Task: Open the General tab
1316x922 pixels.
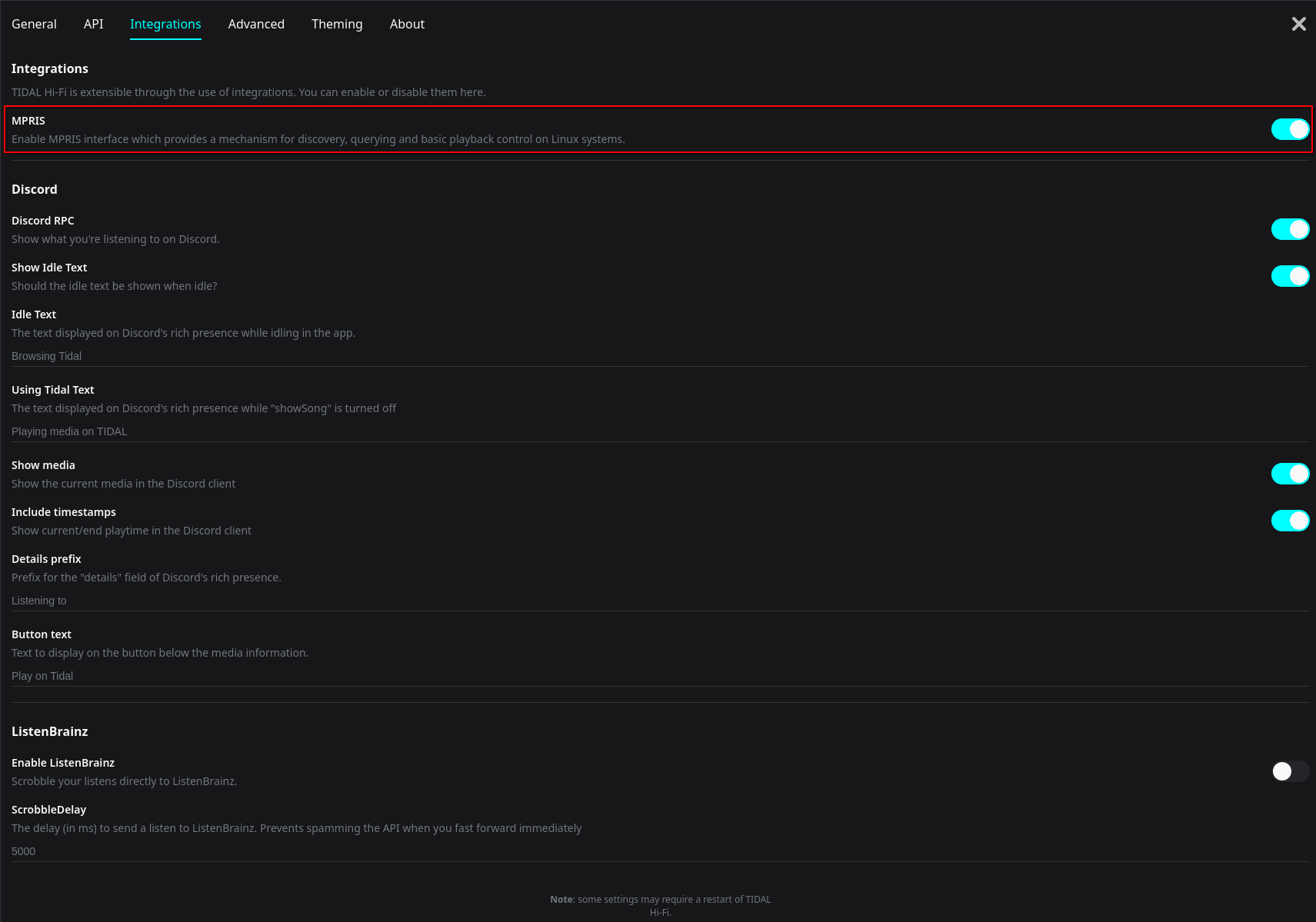Action: click(34, 24)
